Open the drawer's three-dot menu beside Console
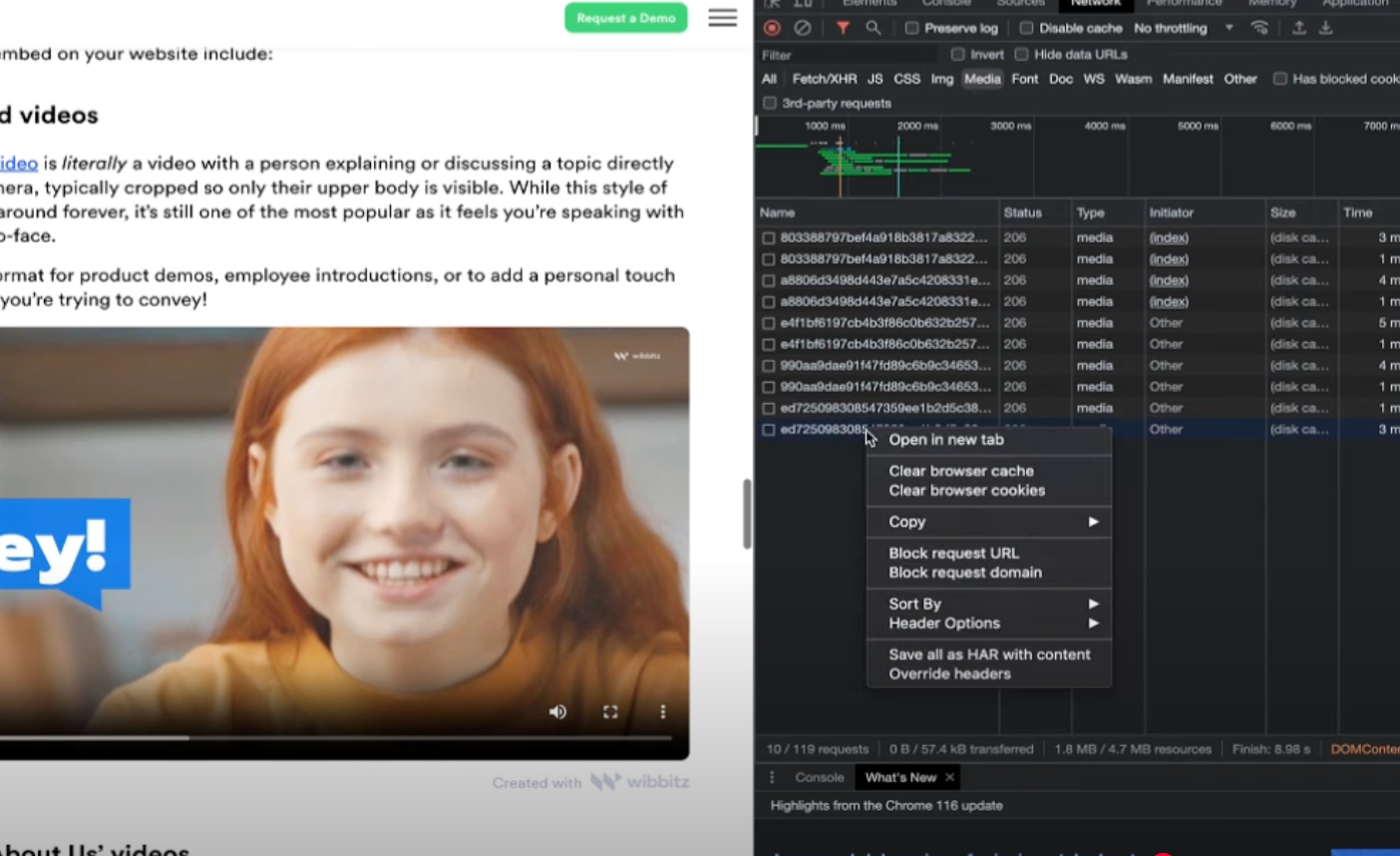 [772, 777]
